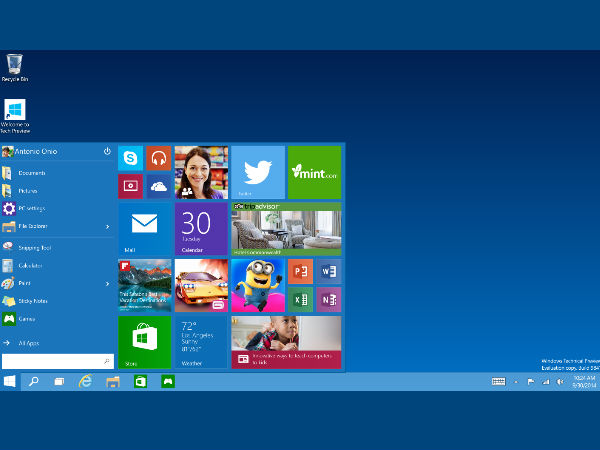Open the OneDrive cloud tile
This screenshot has width=600, height=450.
(158, 186)
